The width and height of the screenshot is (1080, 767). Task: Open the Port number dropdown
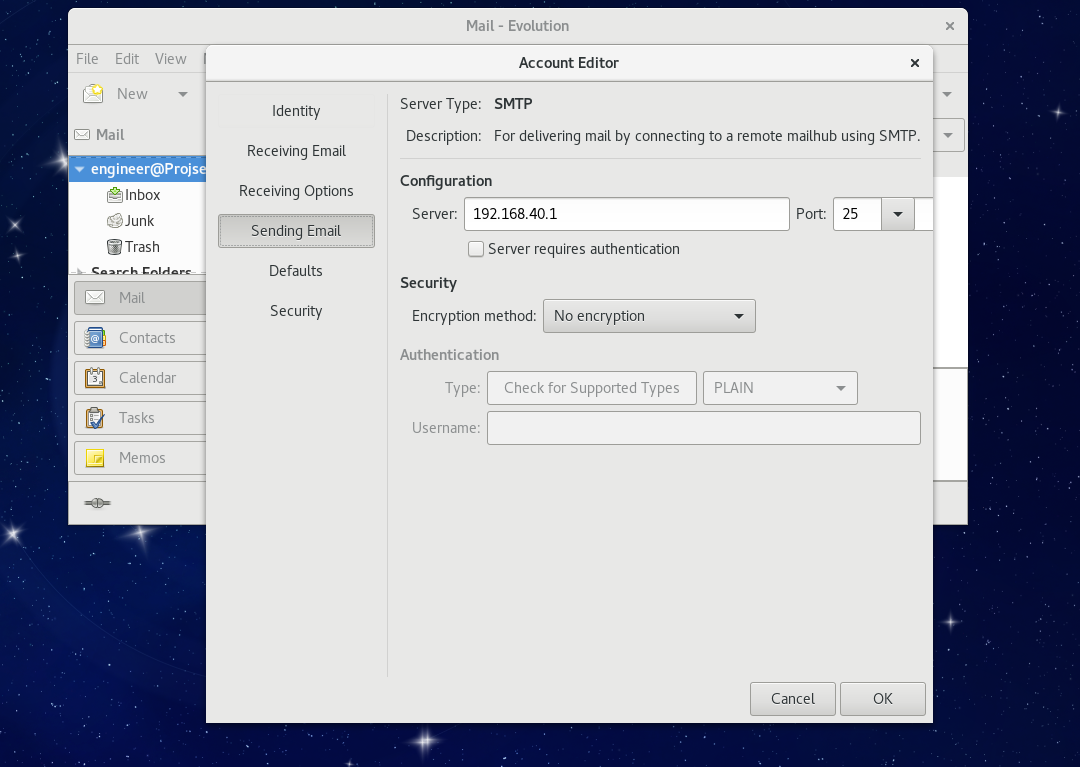tap(897, 213)
